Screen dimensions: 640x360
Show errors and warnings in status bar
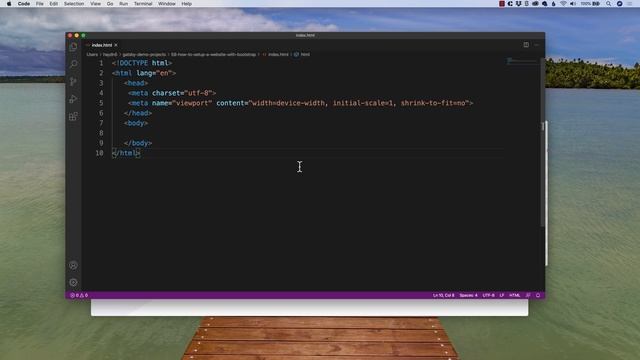(x=79, y=295)
